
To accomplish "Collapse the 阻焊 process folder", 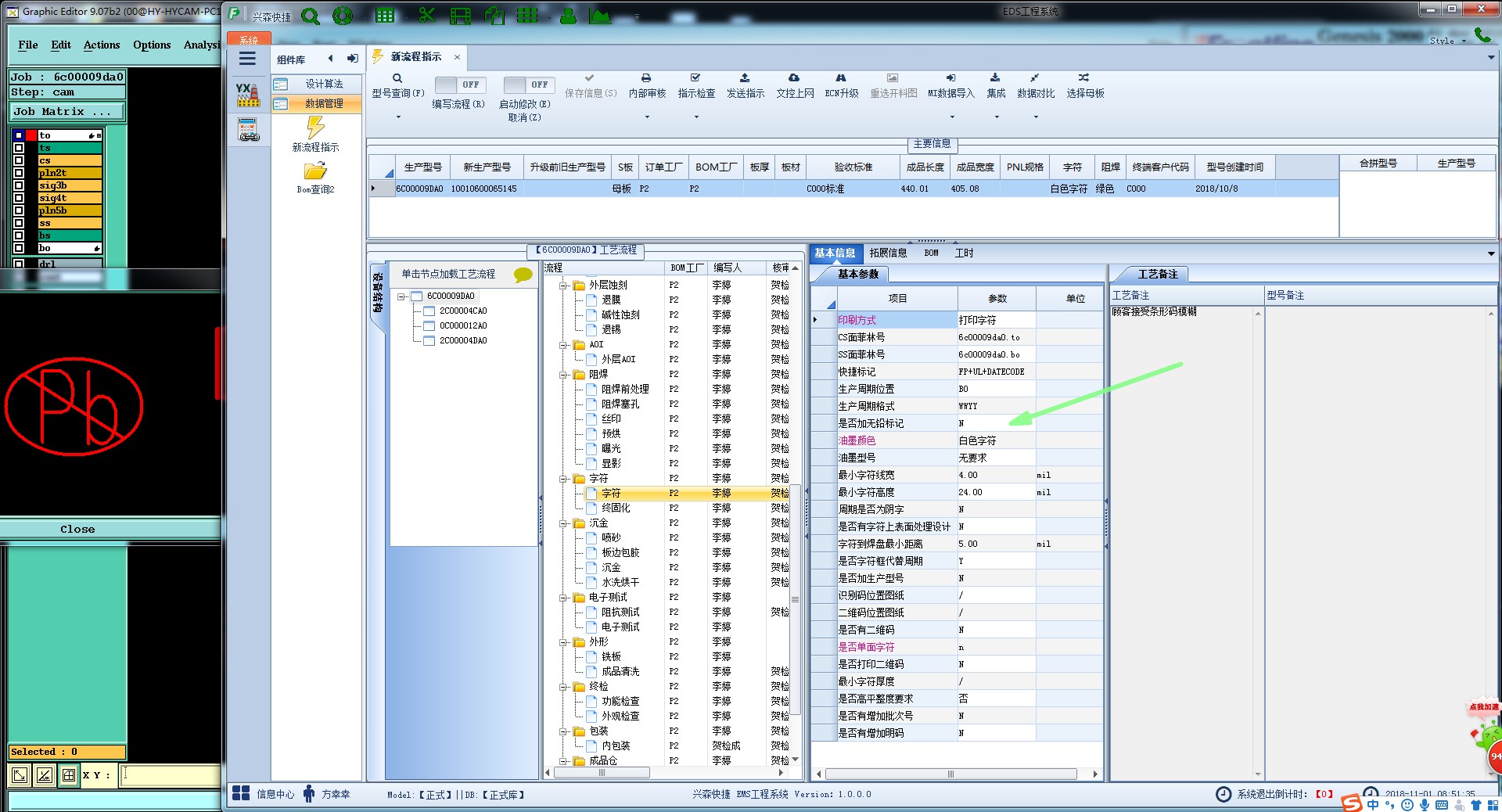I will click(x=563, y=375).
